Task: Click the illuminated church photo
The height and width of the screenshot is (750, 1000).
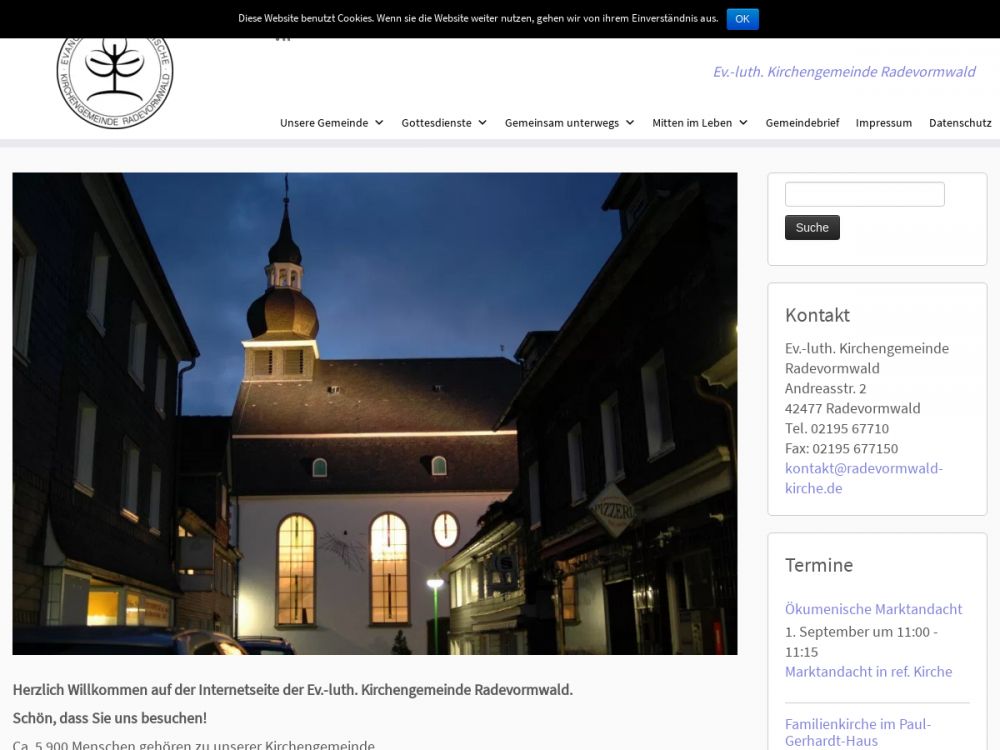Action: point(374,413)
